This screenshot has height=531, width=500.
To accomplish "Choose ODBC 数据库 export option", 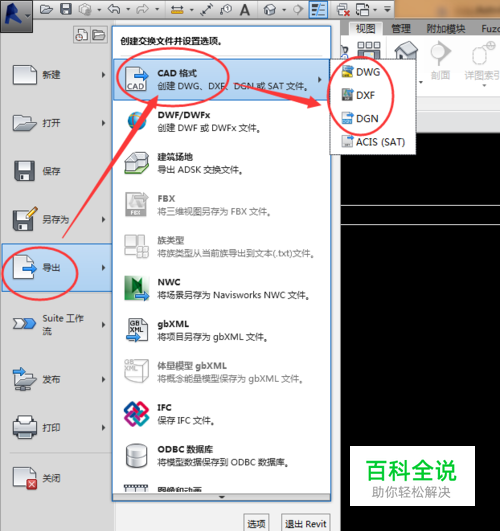I will coord(221,456).
